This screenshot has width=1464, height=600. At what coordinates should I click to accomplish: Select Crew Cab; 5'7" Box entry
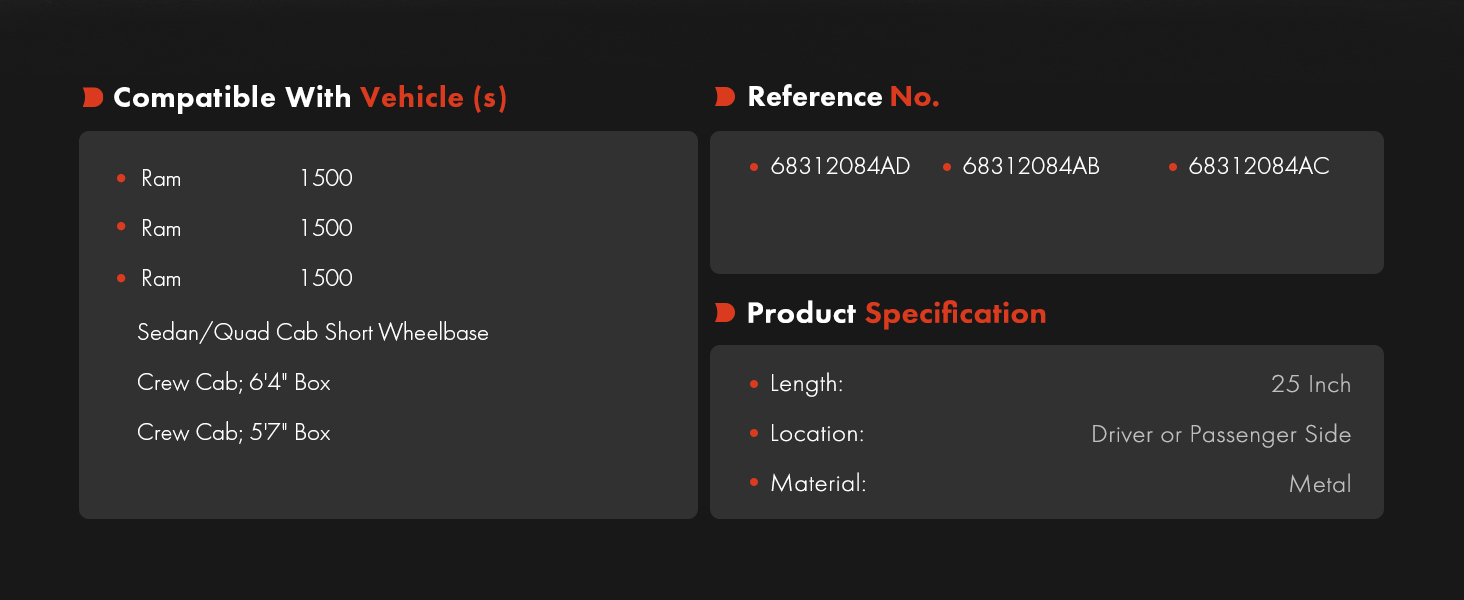pyautogui.click(x=234, y=432)
